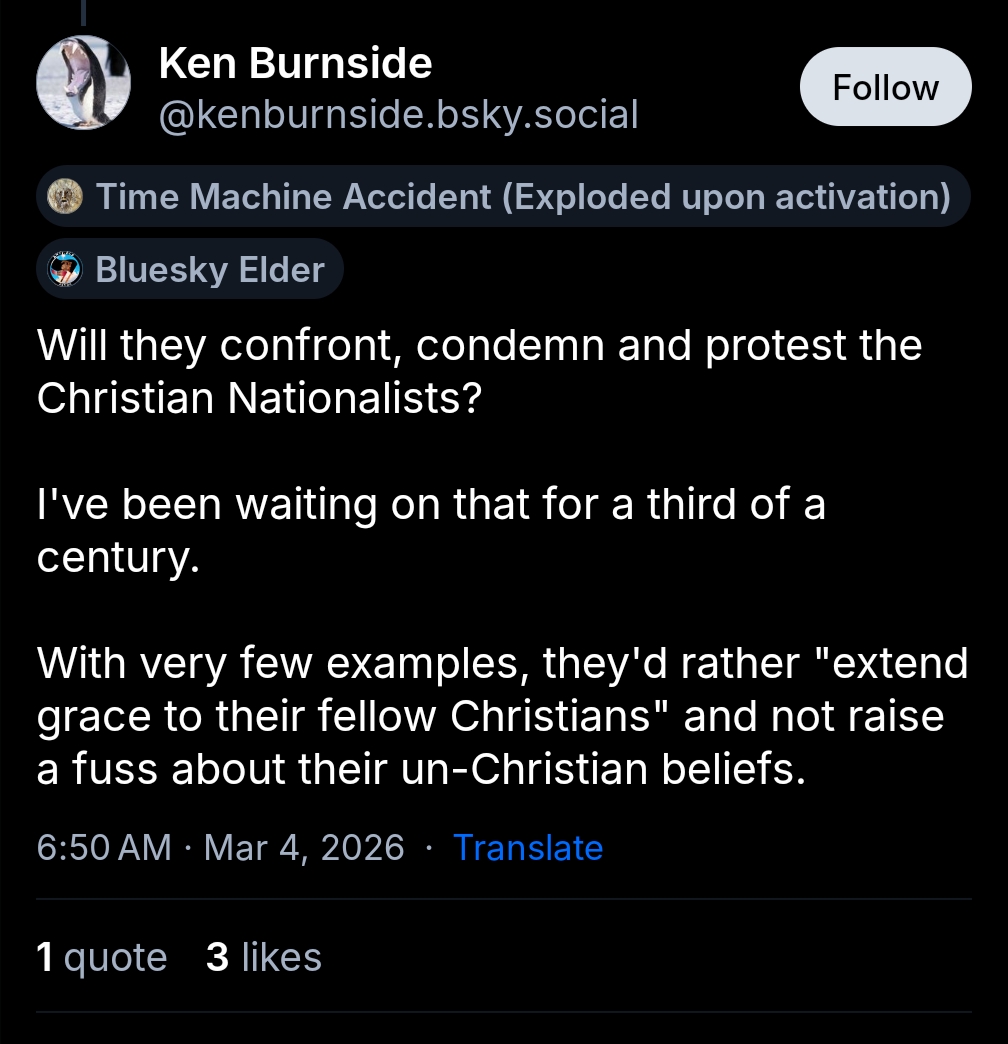1008x1044 pixels.
Task: Click the Bluesky Elder badge icon
Action: tap(65, 270)
